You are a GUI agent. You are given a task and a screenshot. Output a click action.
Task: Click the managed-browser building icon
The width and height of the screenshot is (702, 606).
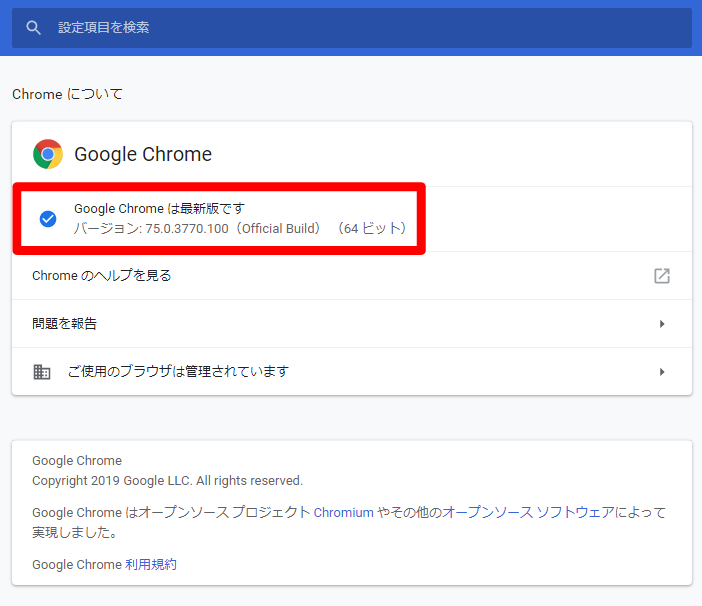[x=42, y=371]
